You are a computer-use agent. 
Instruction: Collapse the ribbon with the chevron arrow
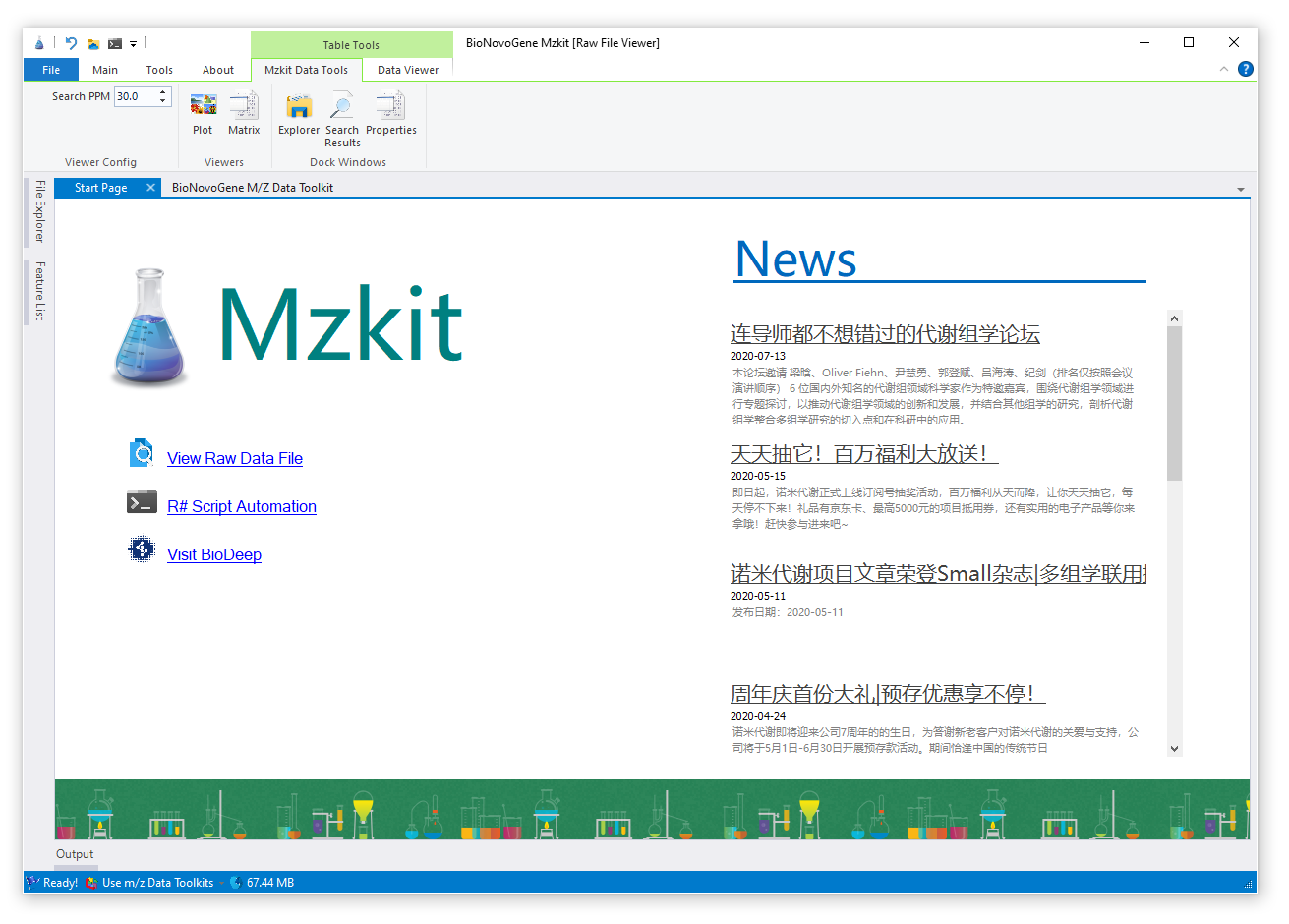[1224, 69]
